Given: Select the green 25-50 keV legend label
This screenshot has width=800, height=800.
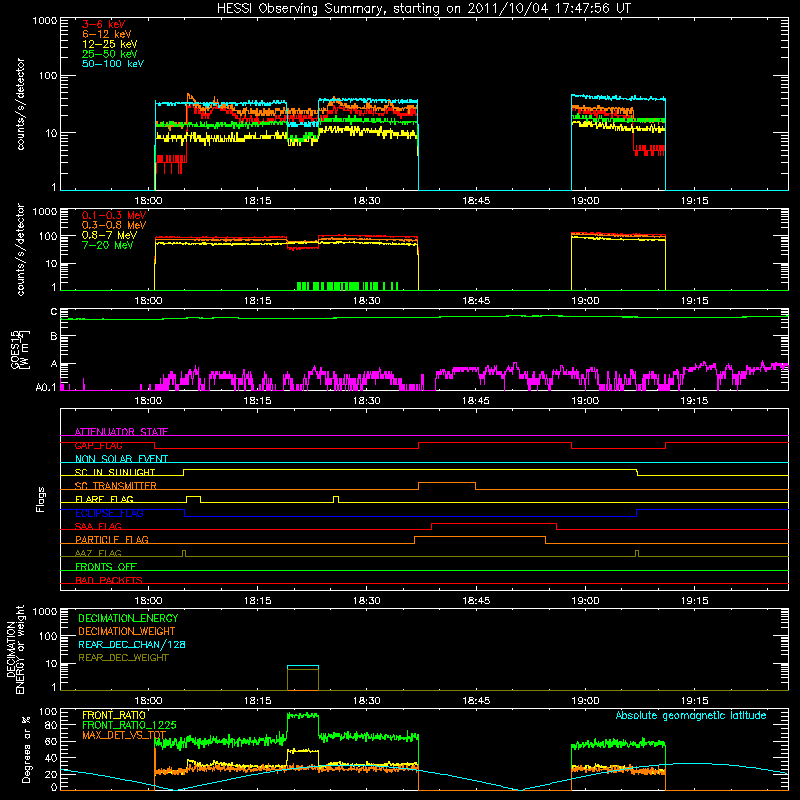Looking at the screenshot, I should pos(109,54).
